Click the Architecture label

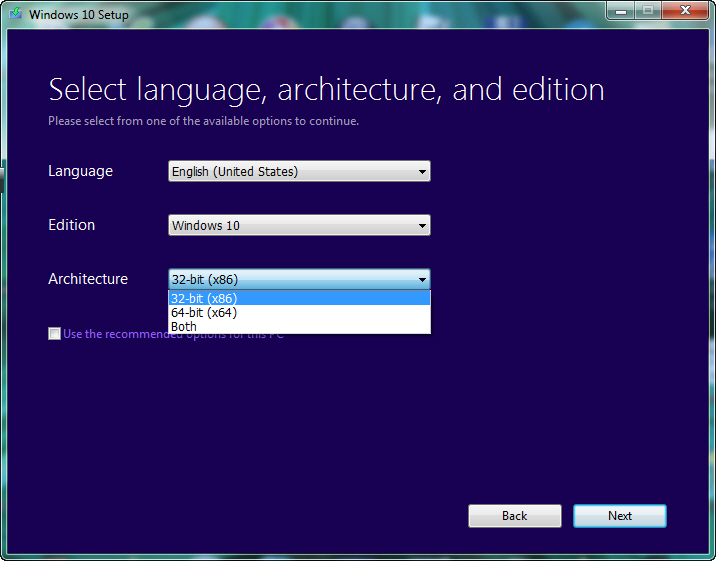[x=88, y=278]
